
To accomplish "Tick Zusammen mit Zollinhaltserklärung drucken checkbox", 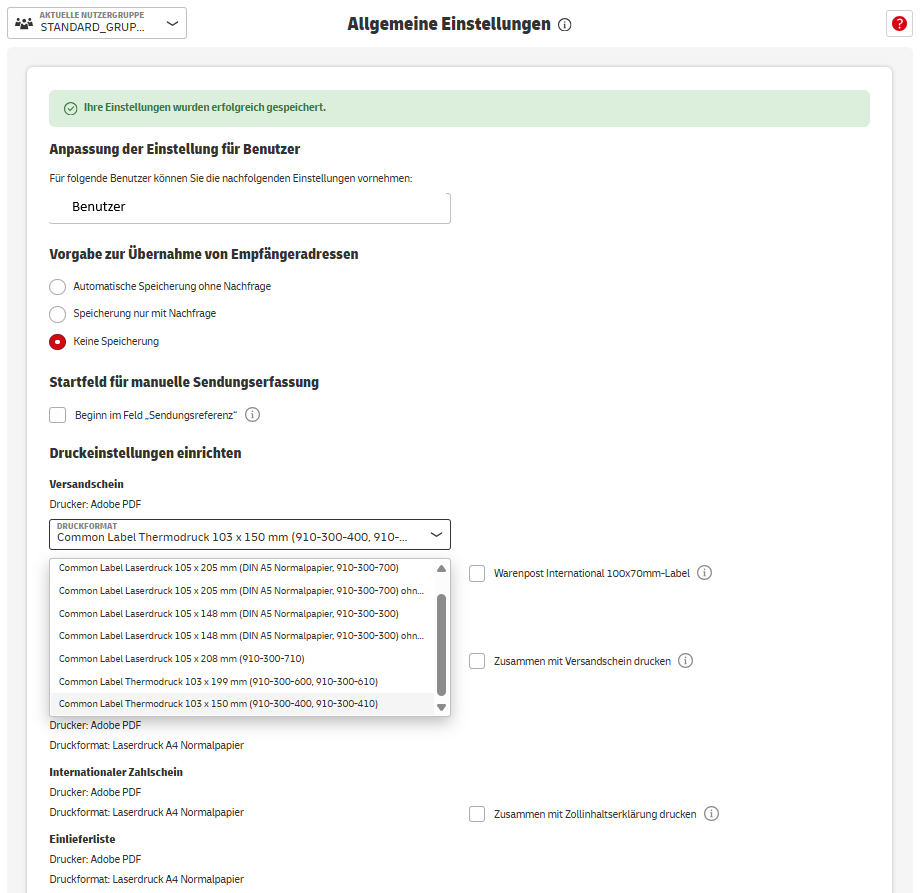I will click(x=477, y=814).
